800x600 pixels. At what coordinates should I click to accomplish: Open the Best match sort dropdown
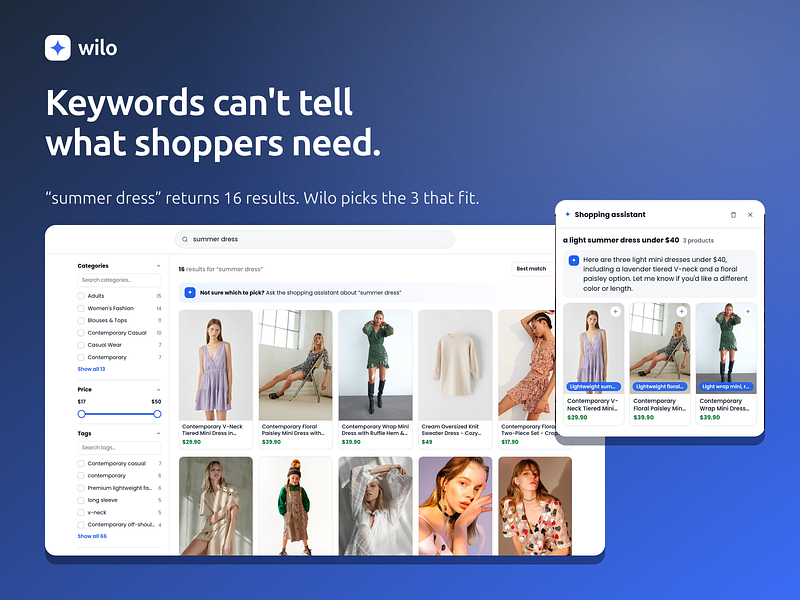(x=532, y=269)
